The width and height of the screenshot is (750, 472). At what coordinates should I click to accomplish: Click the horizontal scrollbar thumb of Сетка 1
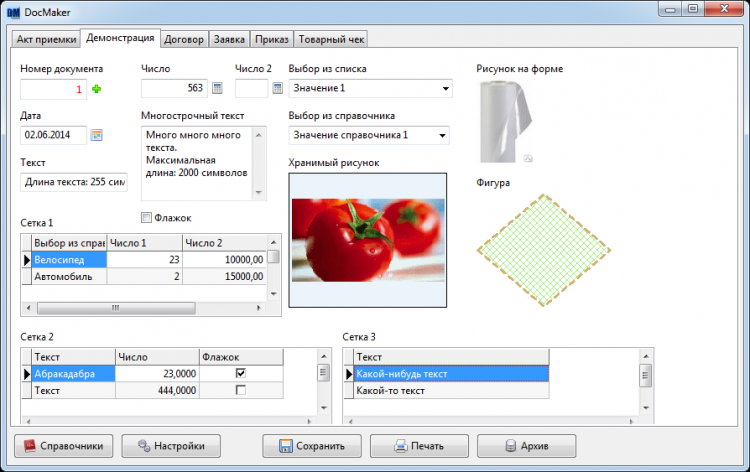click(116, 308)
